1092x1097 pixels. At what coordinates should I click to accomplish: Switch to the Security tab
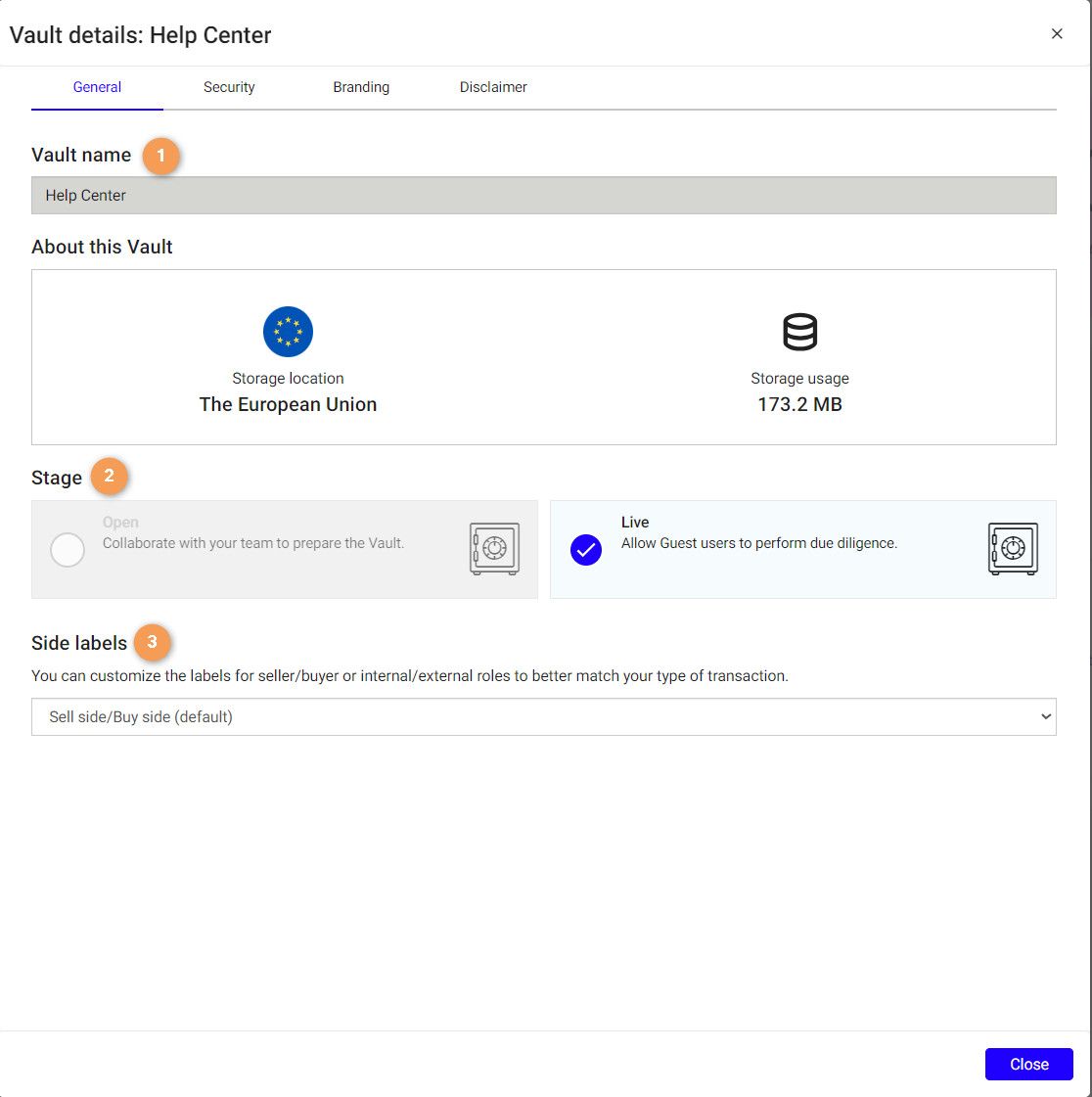(x=229, y=87)
